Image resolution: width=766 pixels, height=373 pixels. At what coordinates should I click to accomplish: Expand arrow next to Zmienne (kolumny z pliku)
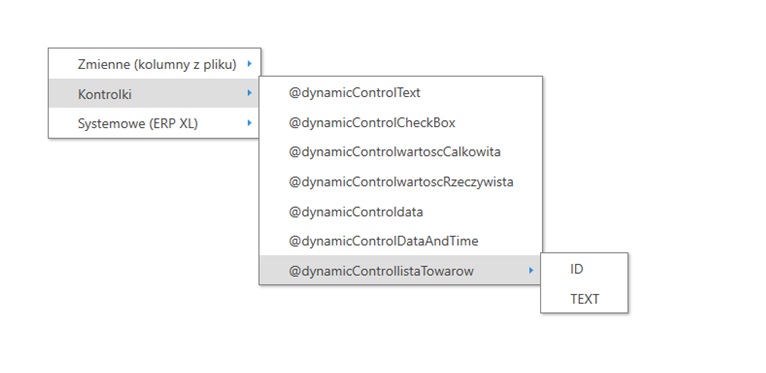(x=250, y=63)
